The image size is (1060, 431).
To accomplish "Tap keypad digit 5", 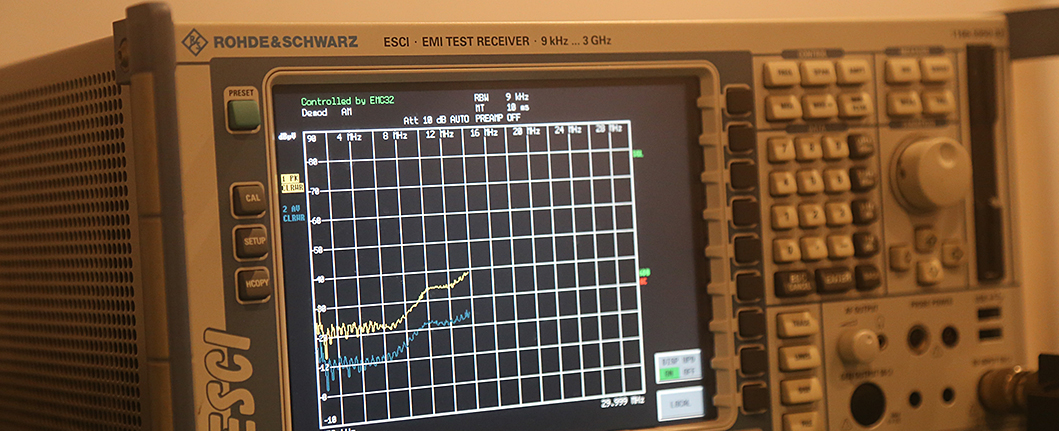I will (x=811, y=181).
